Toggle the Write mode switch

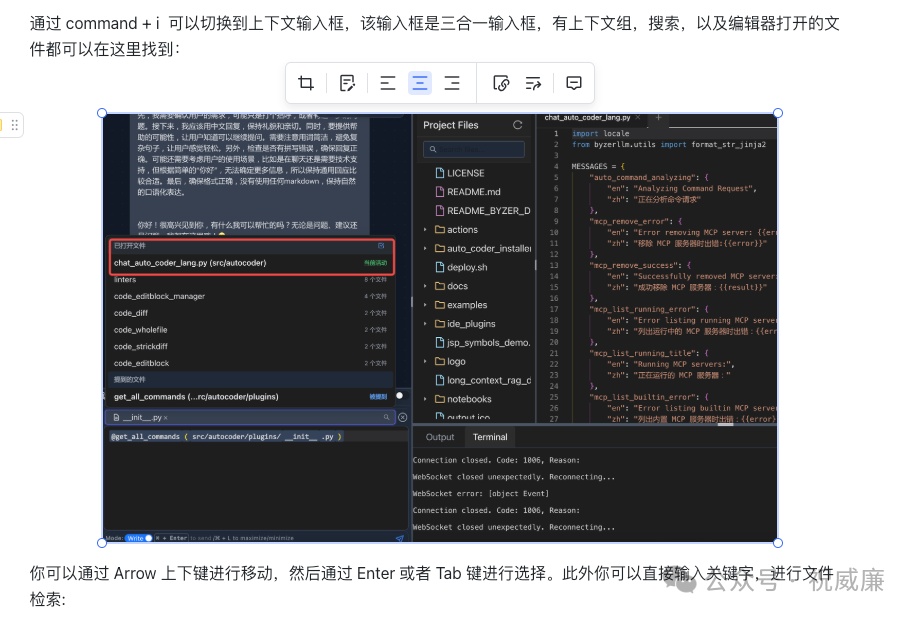tap(139, 538)
